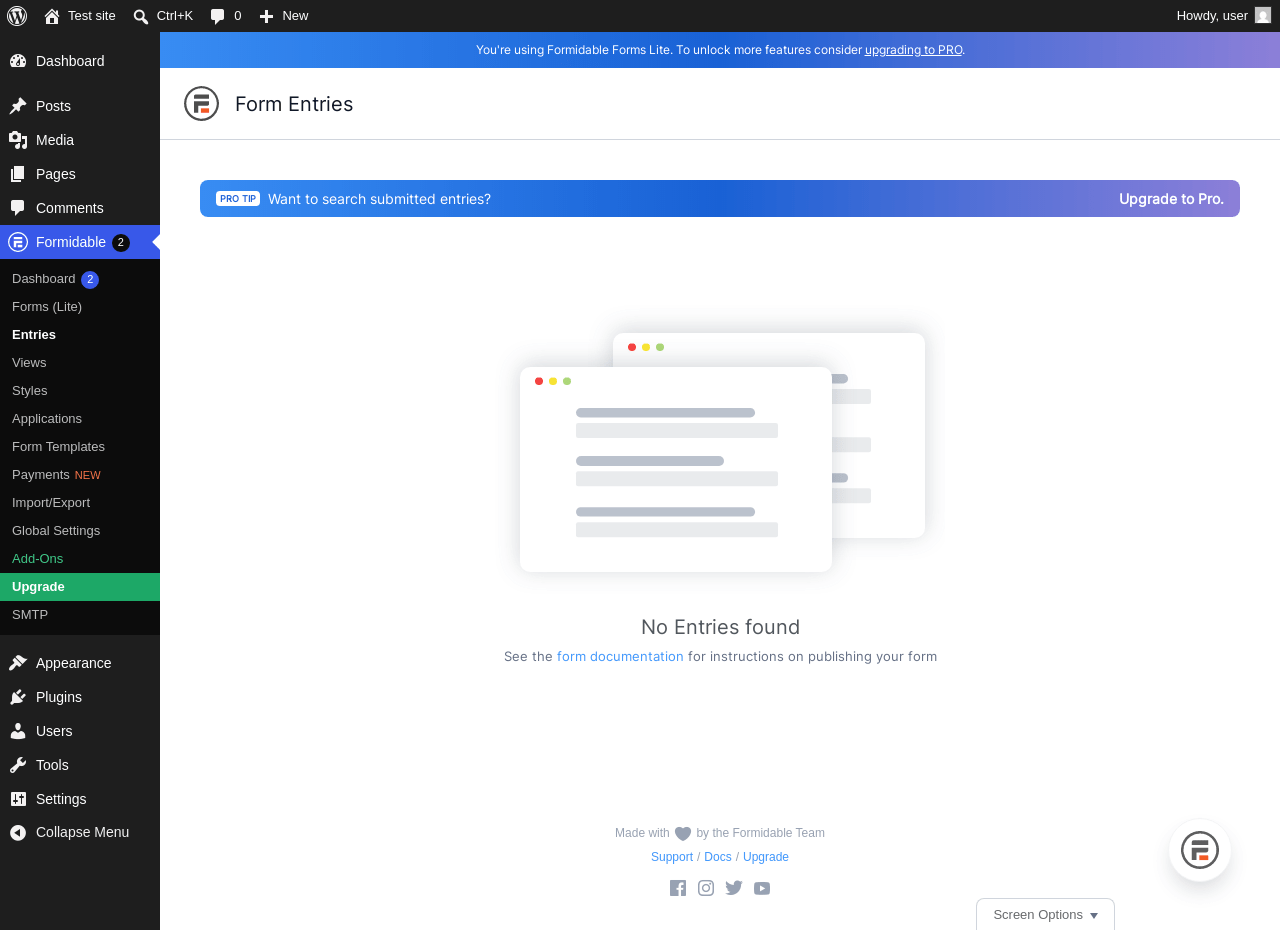Screen dimensions: 1280x930
Task: Click the Formidable logo in sidebar menu
Action: 18,242
